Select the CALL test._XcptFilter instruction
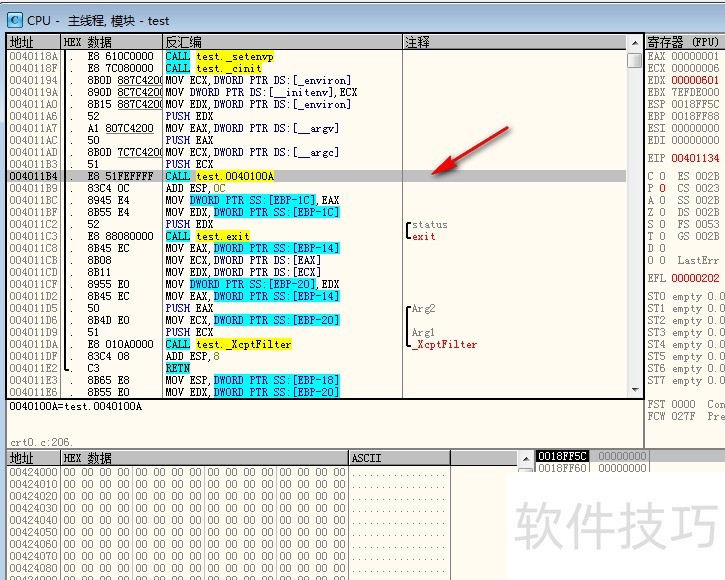Screen dimensions: 725x580 pos(228,344)
